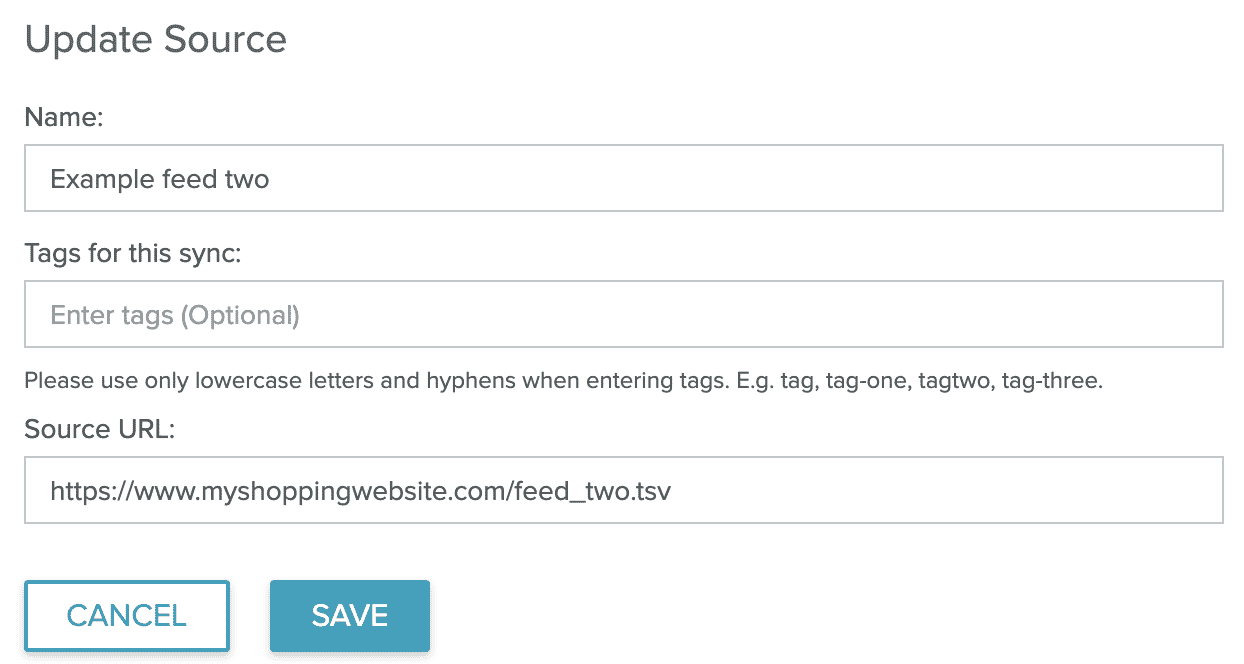Select the Source URL input field
Screen dimensions: 1244x664
click(x=623, y=490)
